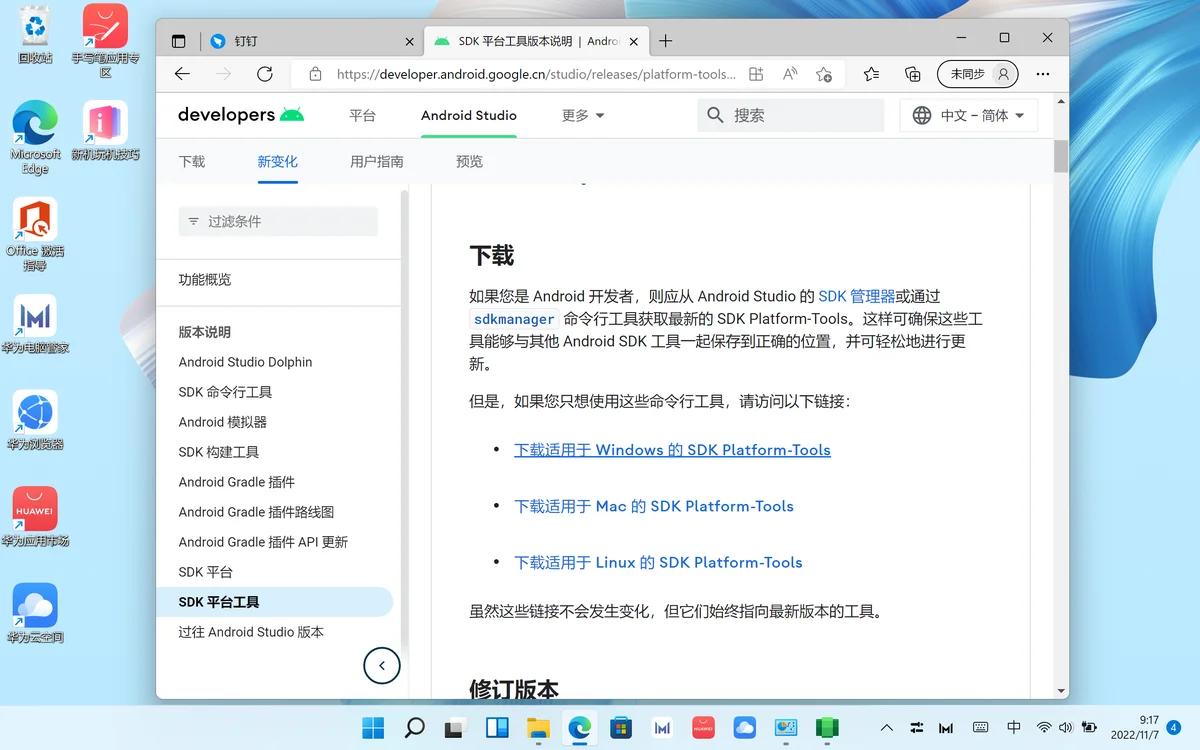Screen dimensions: 1200x750
Task: Follow the SDK 管理器 link
Action: pyautogui.click(x=857, y=296)
